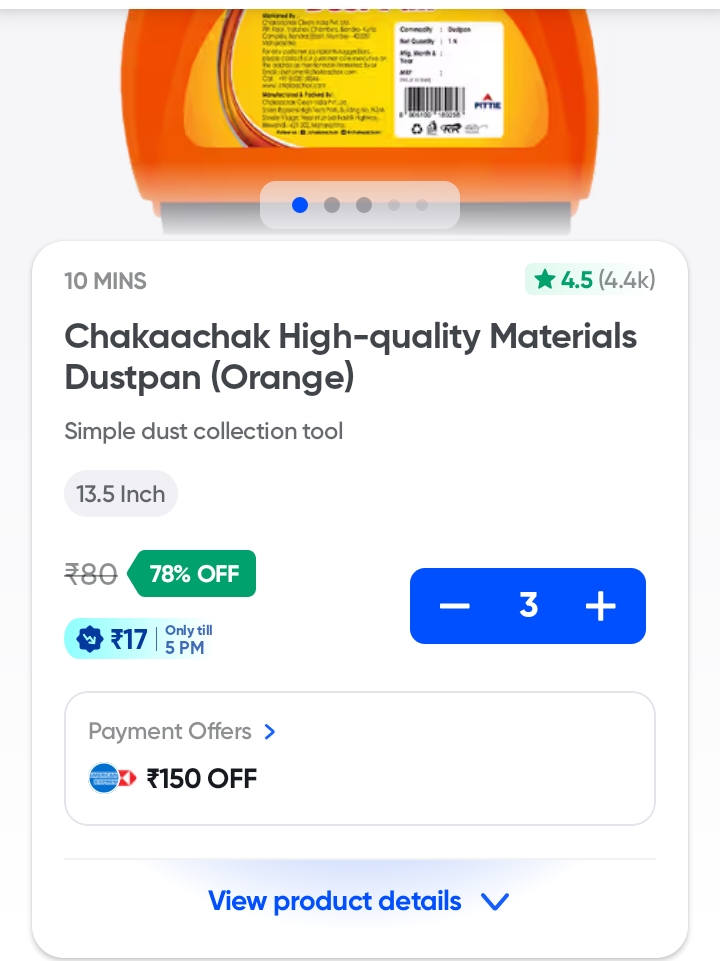The width and height of the screenshot is (720, 961).
Task: Tap the American Express card icon
Action: pos(102,778)
